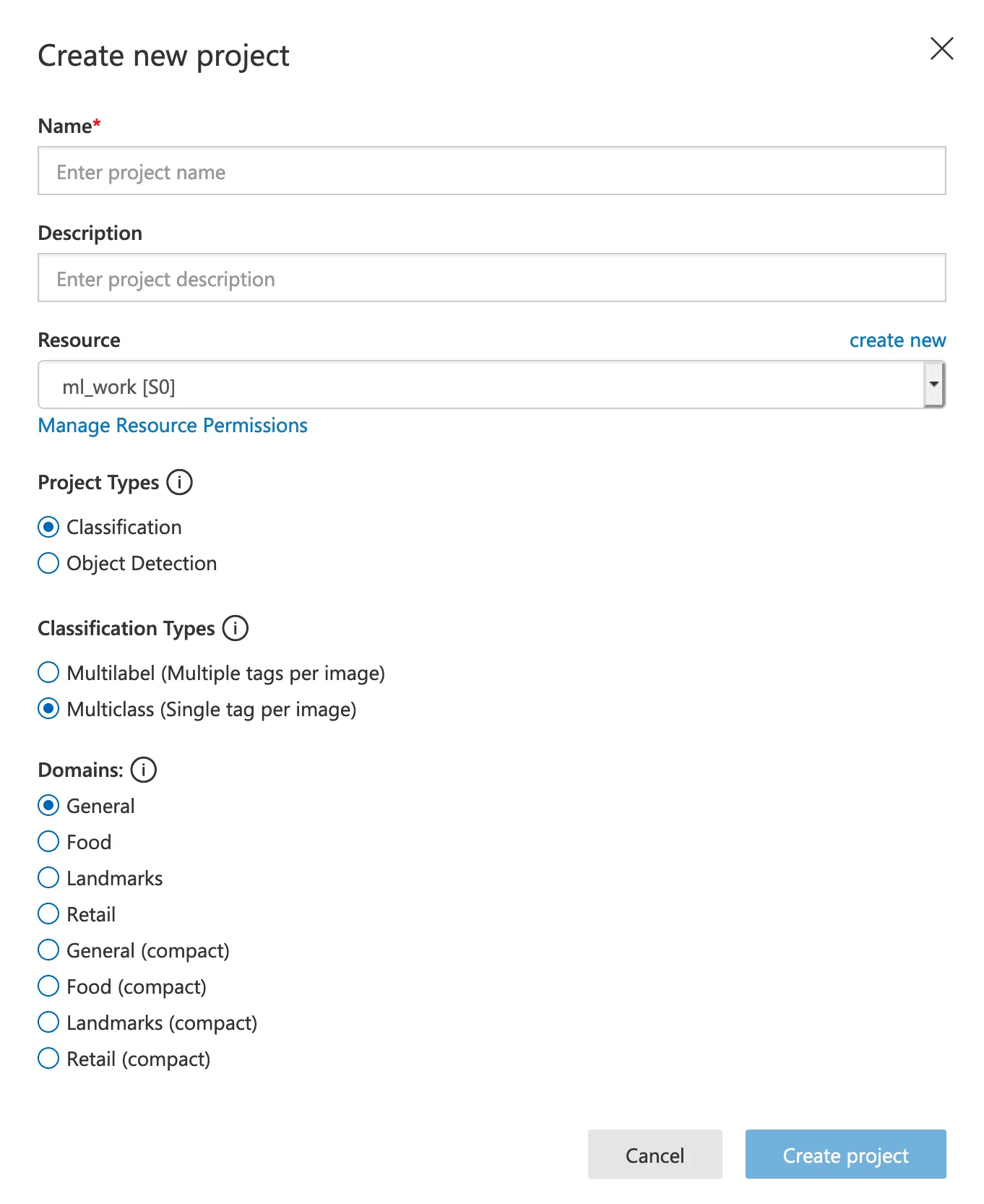Choose the Landmarks domain

coord(48,878)
